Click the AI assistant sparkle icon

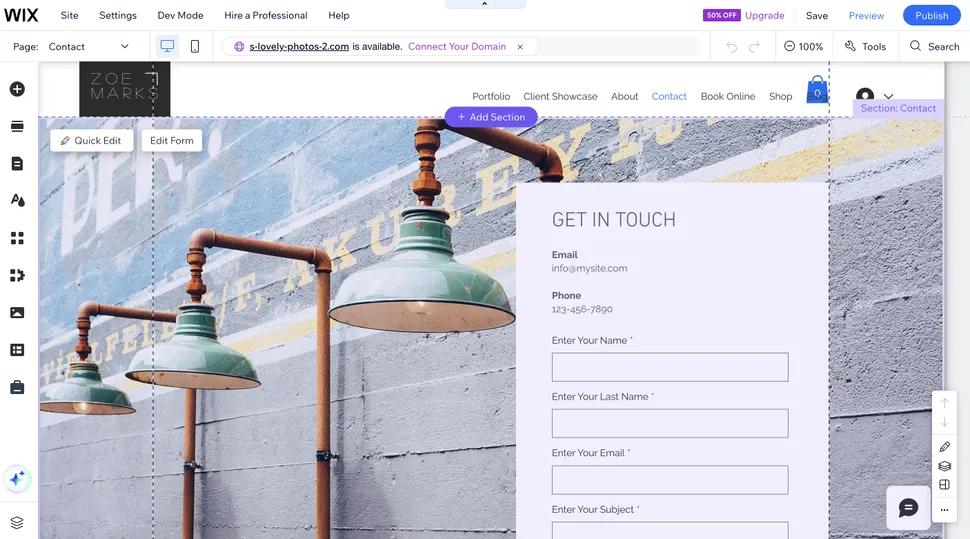(x=17, y=479)
